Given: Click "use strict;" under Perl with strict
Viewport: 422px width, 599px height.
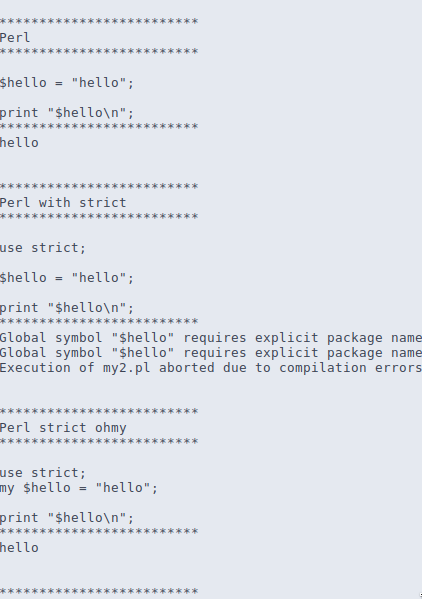Looking at the screenshot, I should pos(43,248).
